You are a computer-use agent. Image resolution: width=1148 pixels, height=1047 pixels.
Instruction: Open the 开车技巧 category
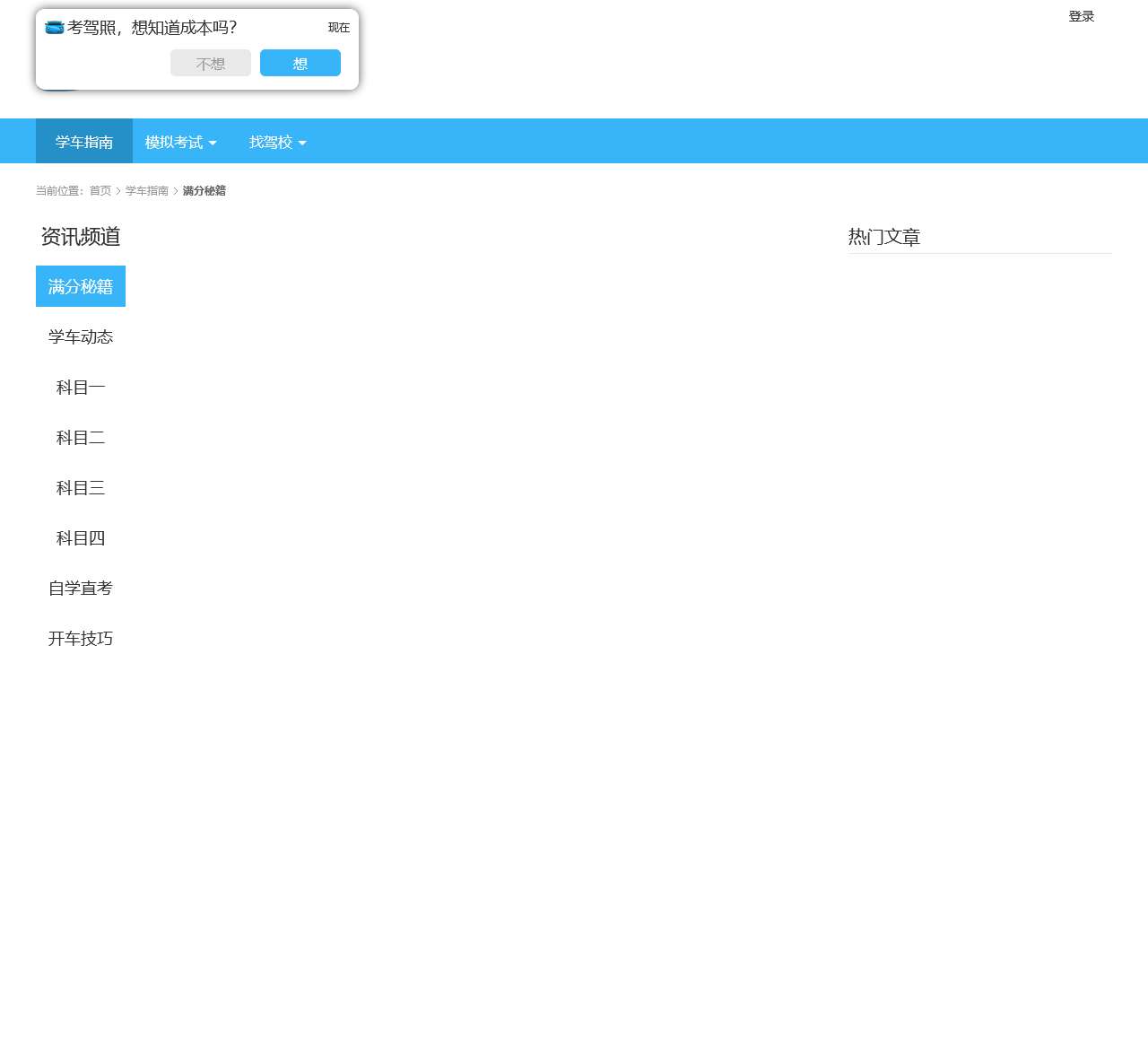click(80, 638)
